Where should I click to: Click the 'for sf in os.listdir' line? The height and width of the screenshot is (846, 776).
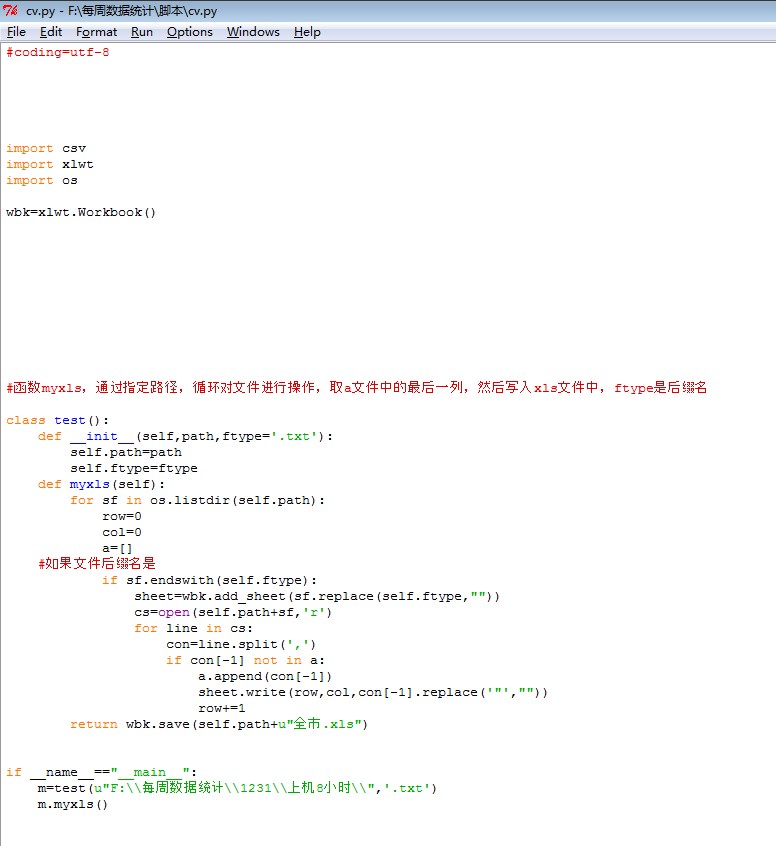[198, 500]
